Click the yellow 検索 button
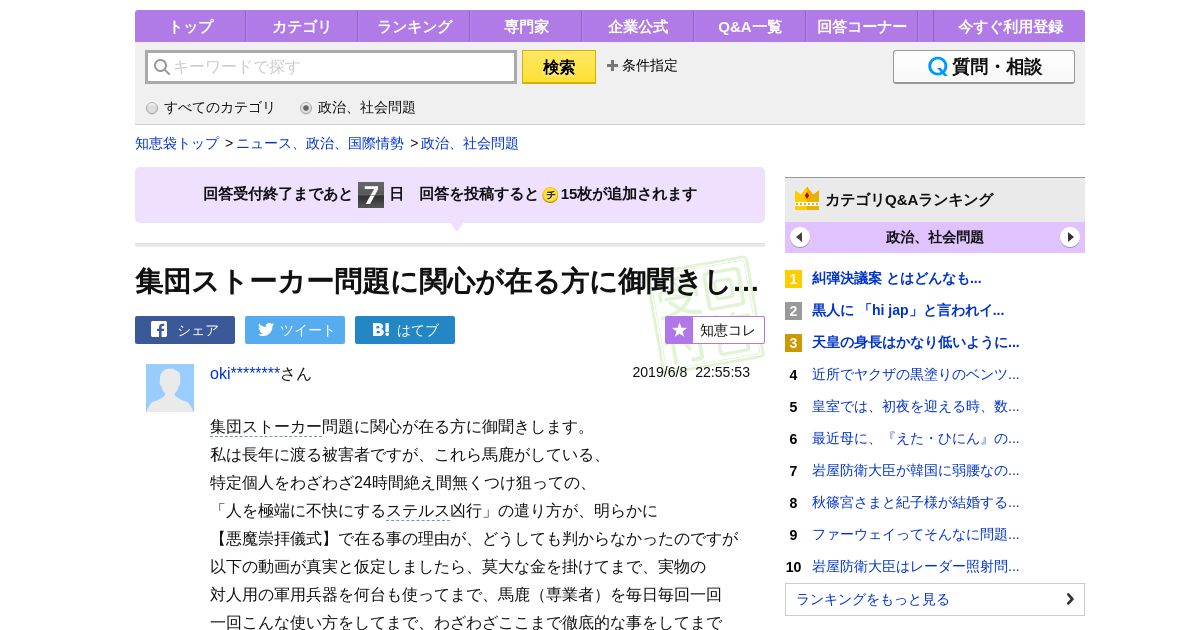The image size is (1200, 630). tap(559, 67)
